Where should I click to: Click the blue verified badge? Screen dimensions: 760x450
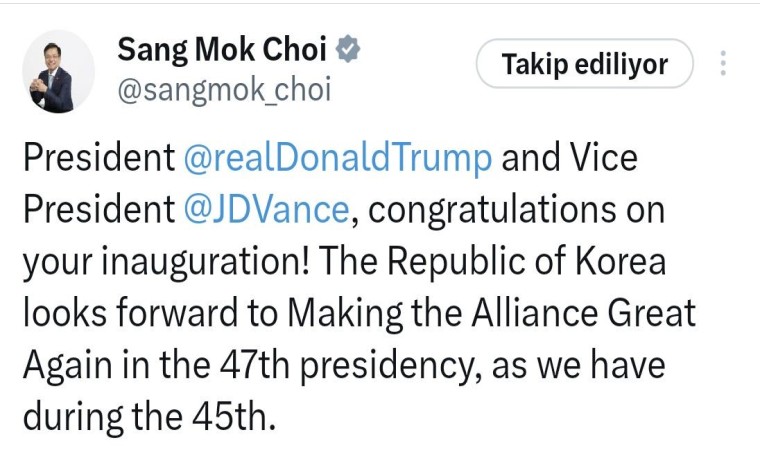(349, 48)
